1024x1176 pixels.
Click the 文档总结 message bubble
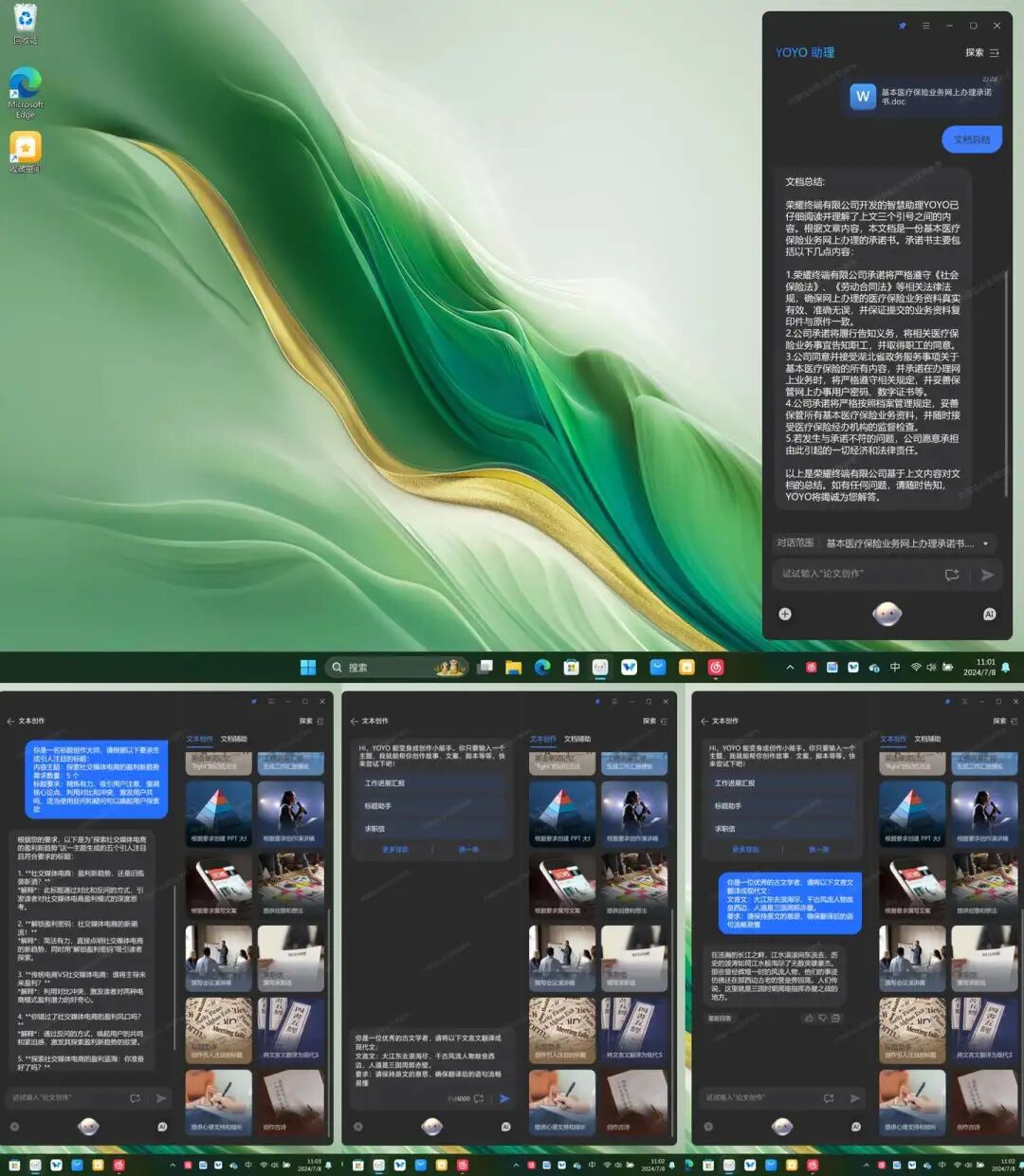[x=972, y=139]
